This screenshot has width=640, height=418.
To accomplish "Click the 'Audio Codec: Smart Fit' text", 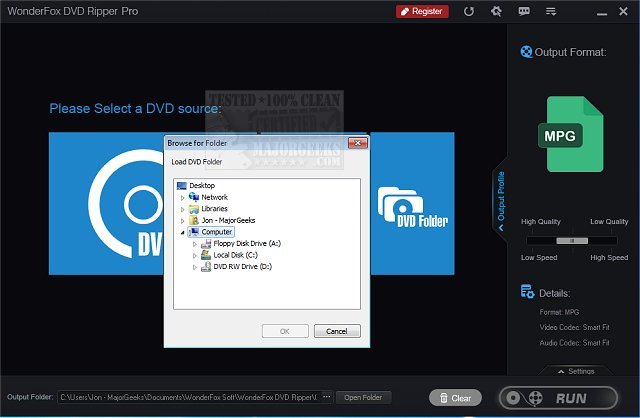I will click(x=574, y=343).
